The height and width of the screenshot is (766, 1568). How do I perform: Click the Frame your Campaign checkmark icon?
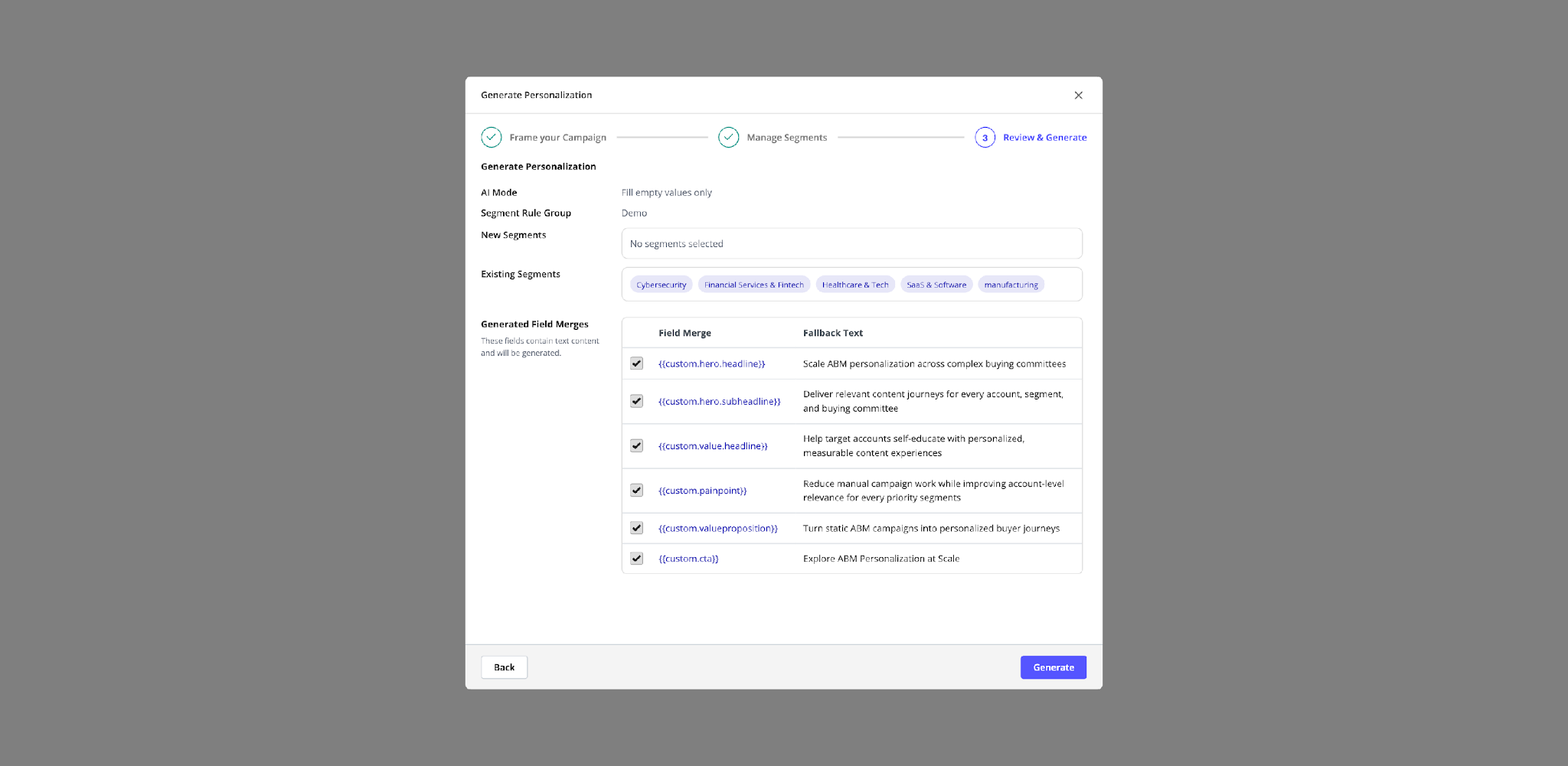492,137
